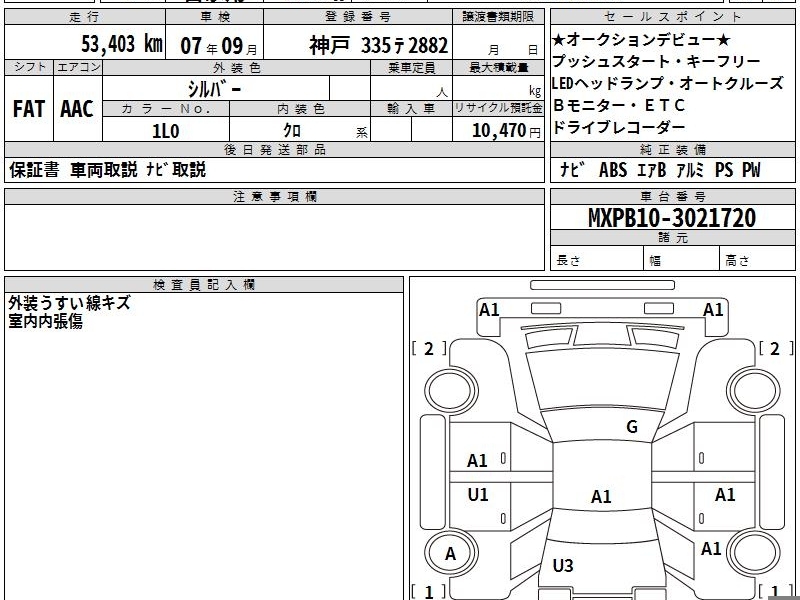
Task: Click the 幅 dimension field
Action: click(x=682, y=258)
